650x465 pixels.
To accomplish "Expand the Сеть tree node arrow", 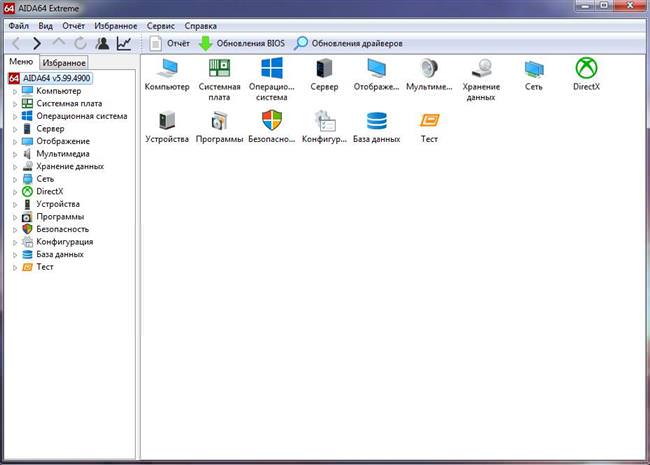I will tap(15, 179).
